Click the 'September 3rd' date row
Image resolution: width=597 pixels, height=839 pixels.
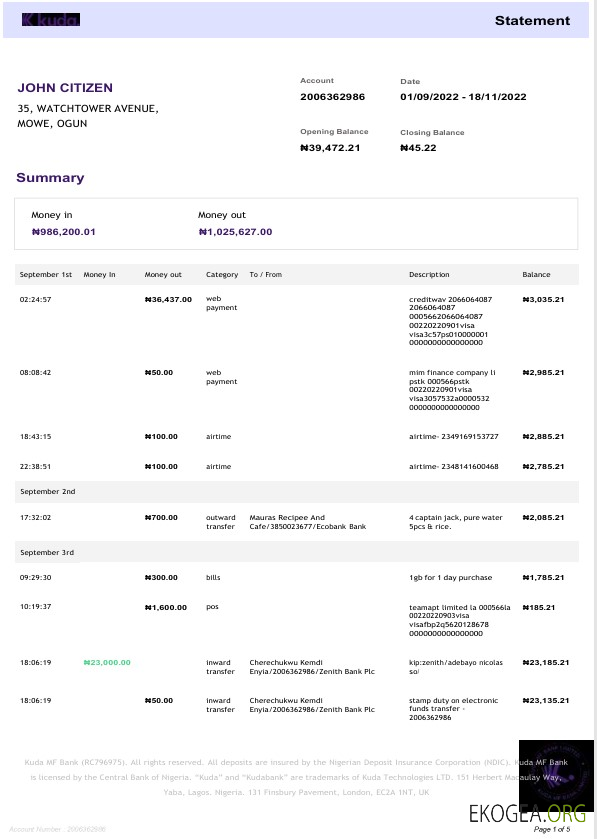click(297, 552)
